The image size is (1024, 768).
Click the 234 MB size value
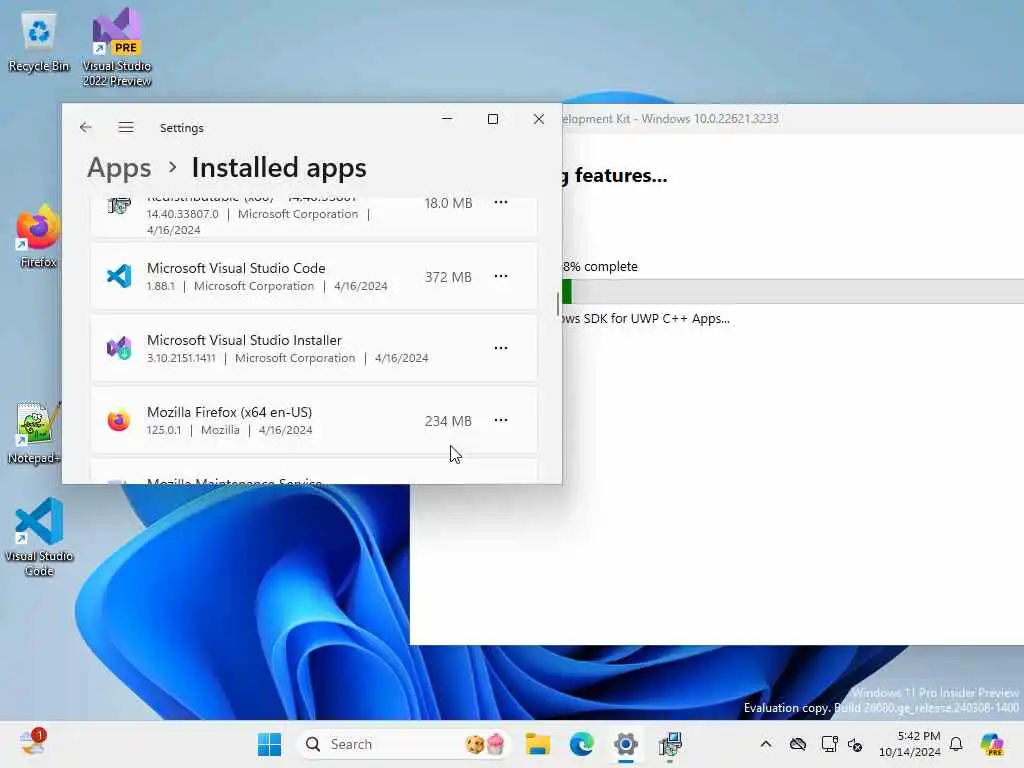[448, 421]
